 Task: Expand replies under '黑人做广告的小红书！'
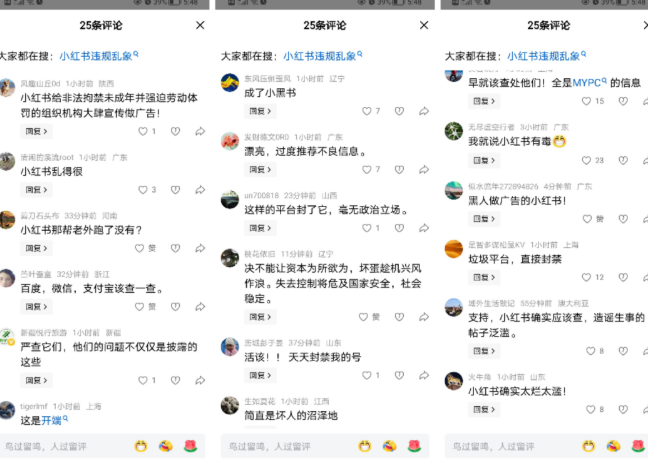[x=484, y=219]
